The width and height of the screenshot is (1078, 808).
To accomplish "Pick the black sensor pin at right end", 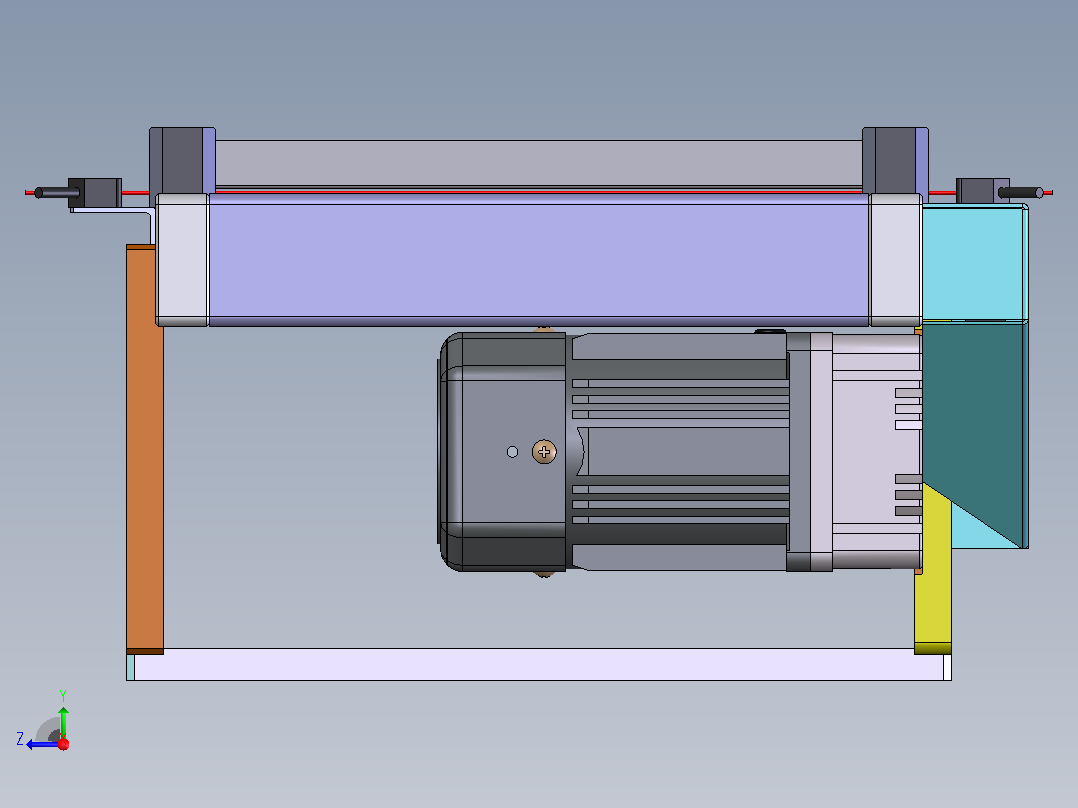I will coord(1021,193).
